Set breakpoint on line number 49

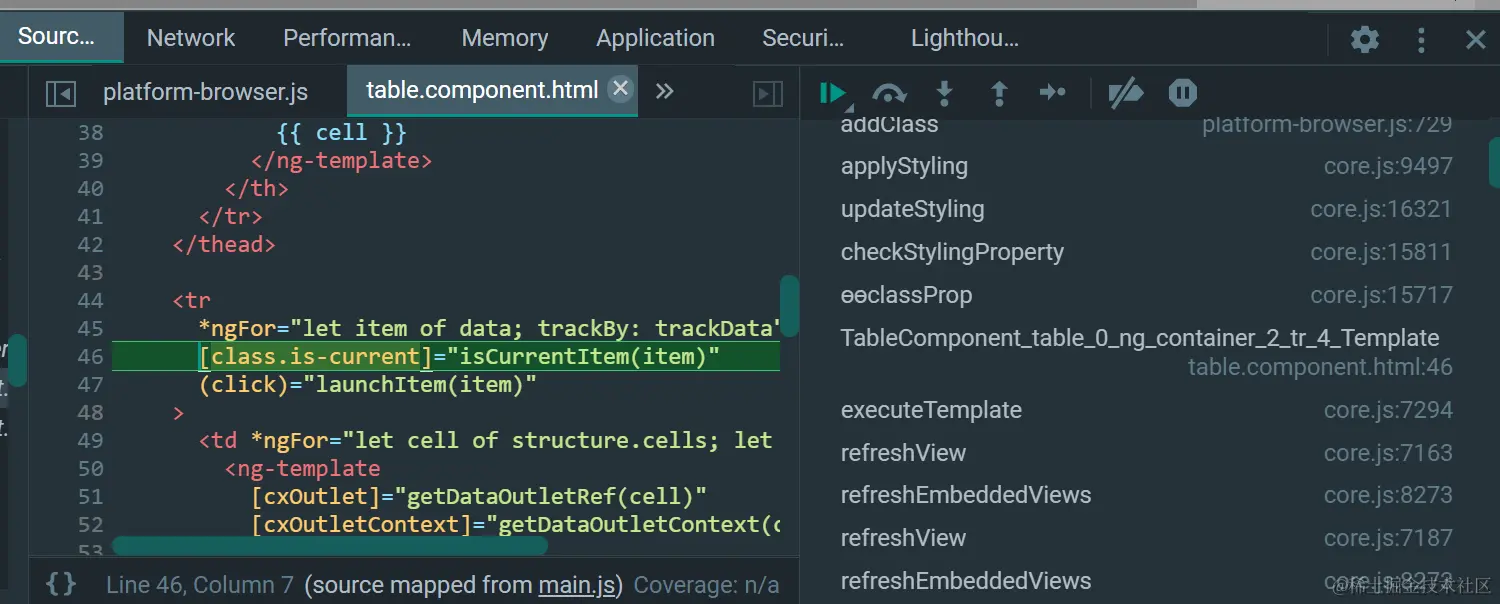[90, 440]
